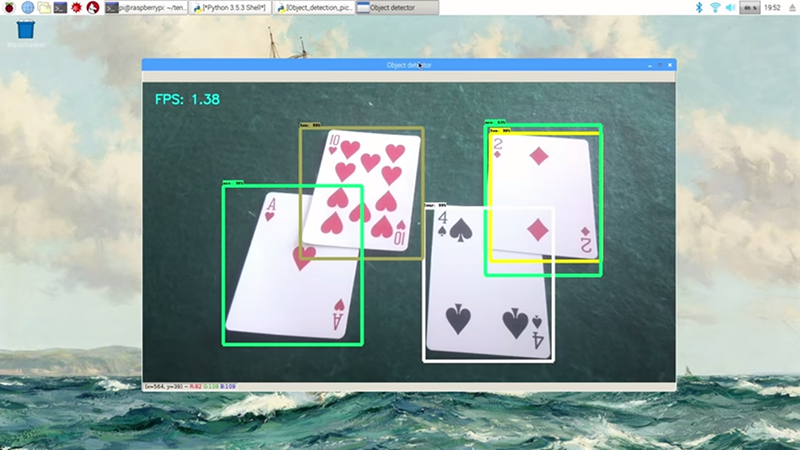Image resolution: width=800 pixels, height=450 pixels.
Task: Click the CPU usage monitor in tray
Action: point(748,7)
